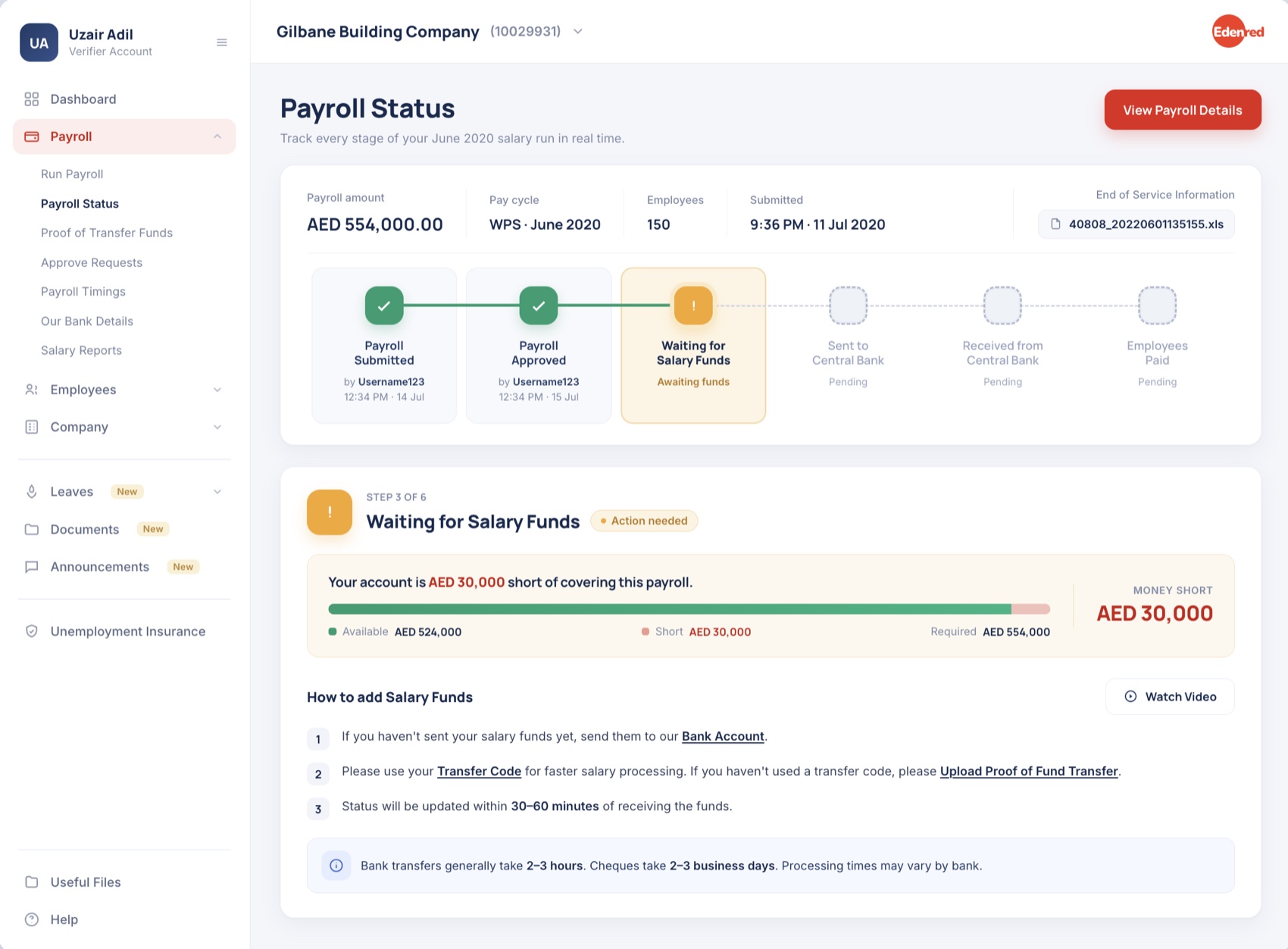
Task: Click the AED 554,000.00 payroll amount
Action: 375,224
